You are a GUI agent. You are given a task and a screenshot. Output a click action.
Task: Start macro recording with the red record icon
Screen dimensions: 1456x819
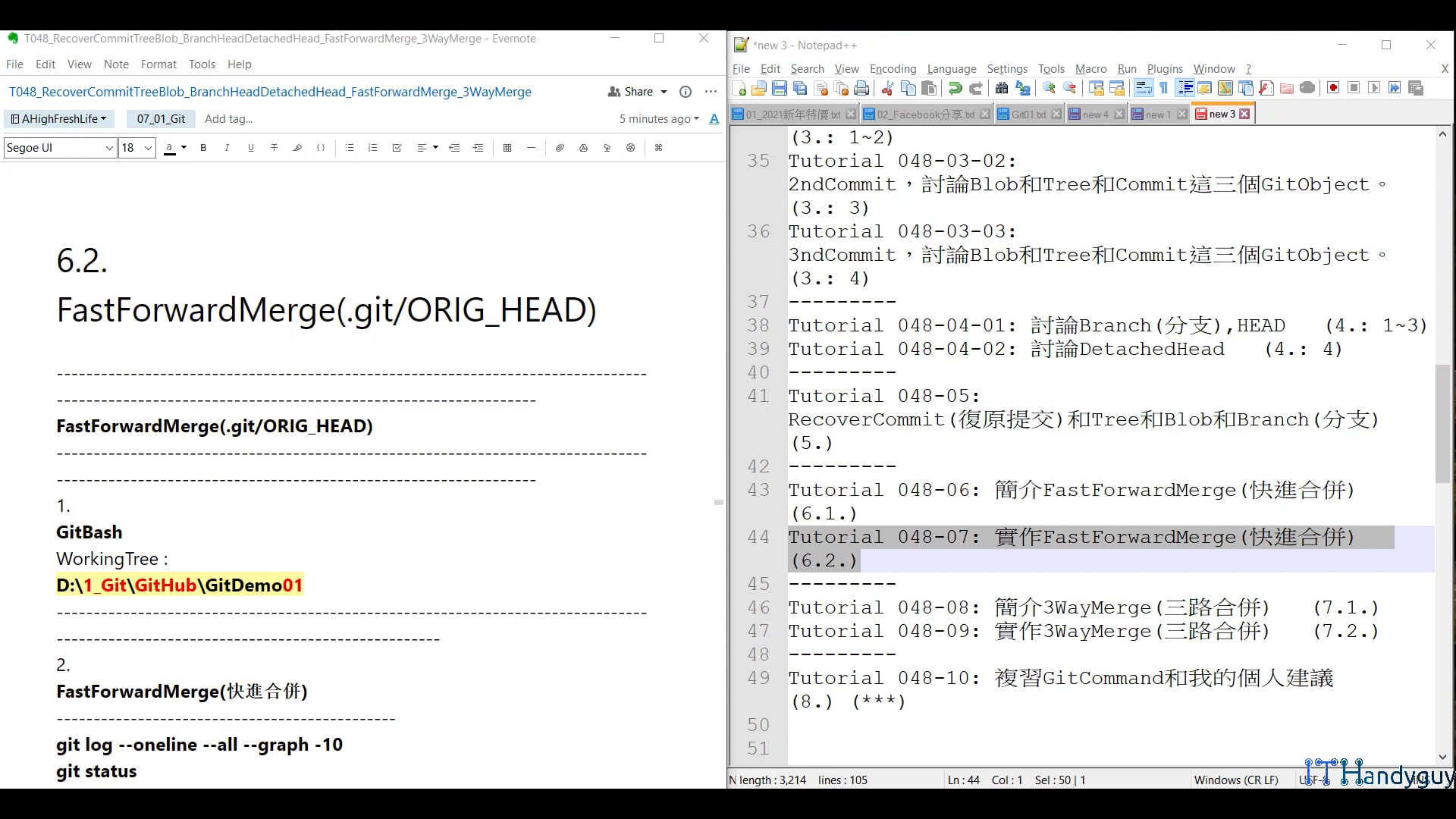point(1333,88)
